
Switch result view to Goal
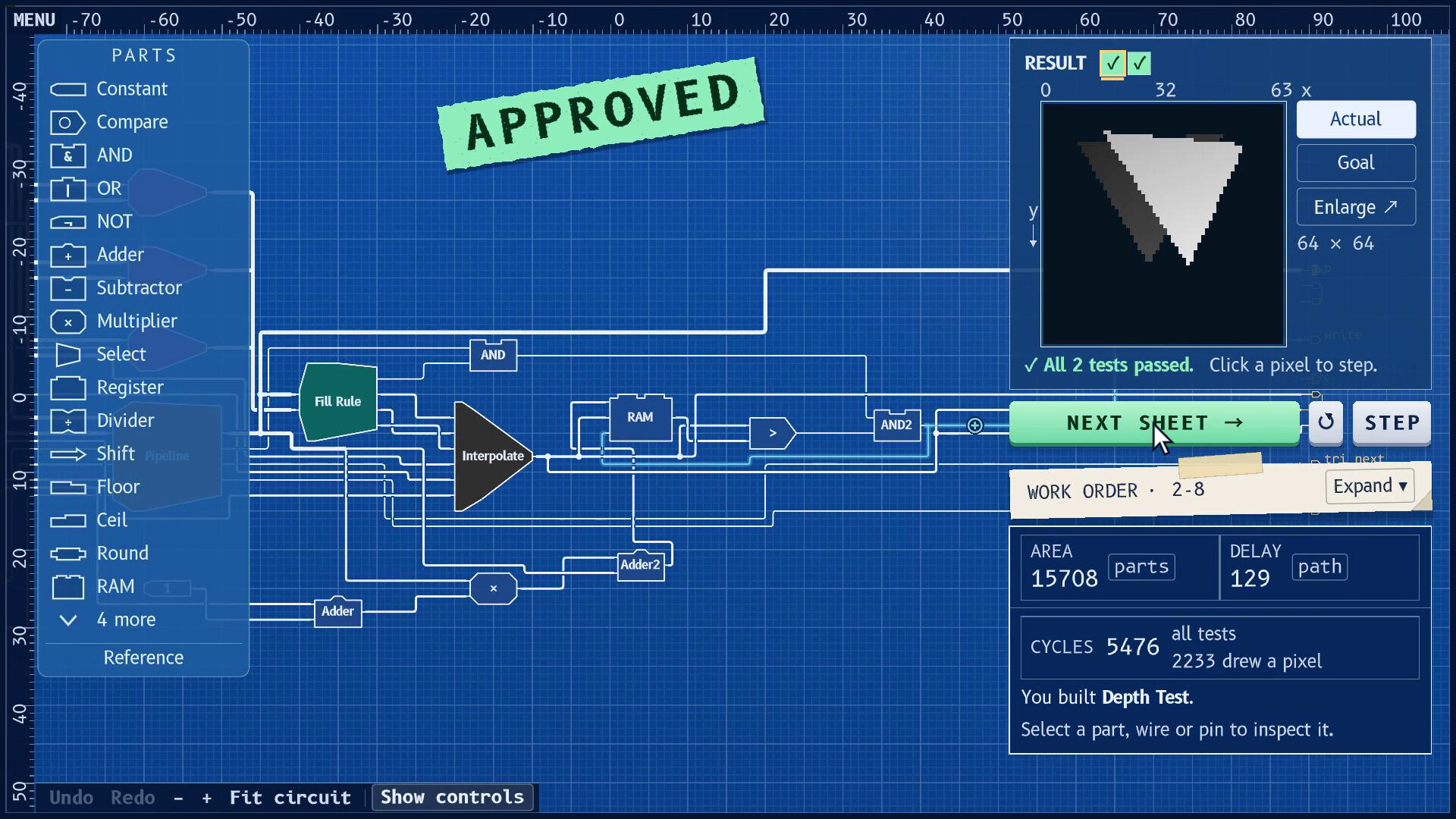pos(1356,163)
